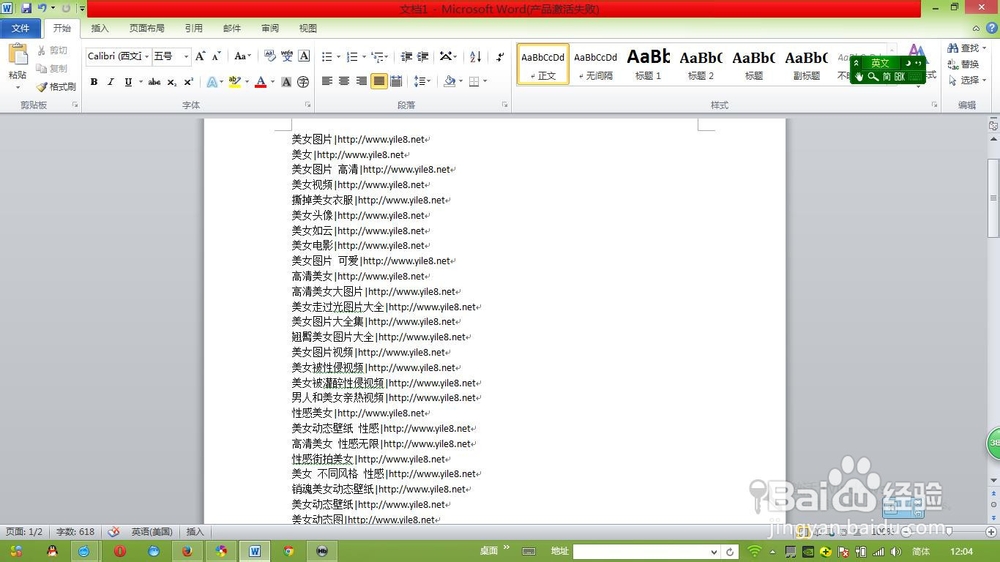The image size is (1000, 562).
Task: Open the Line Spacing dropdown
Action: (x=422, y=81)
